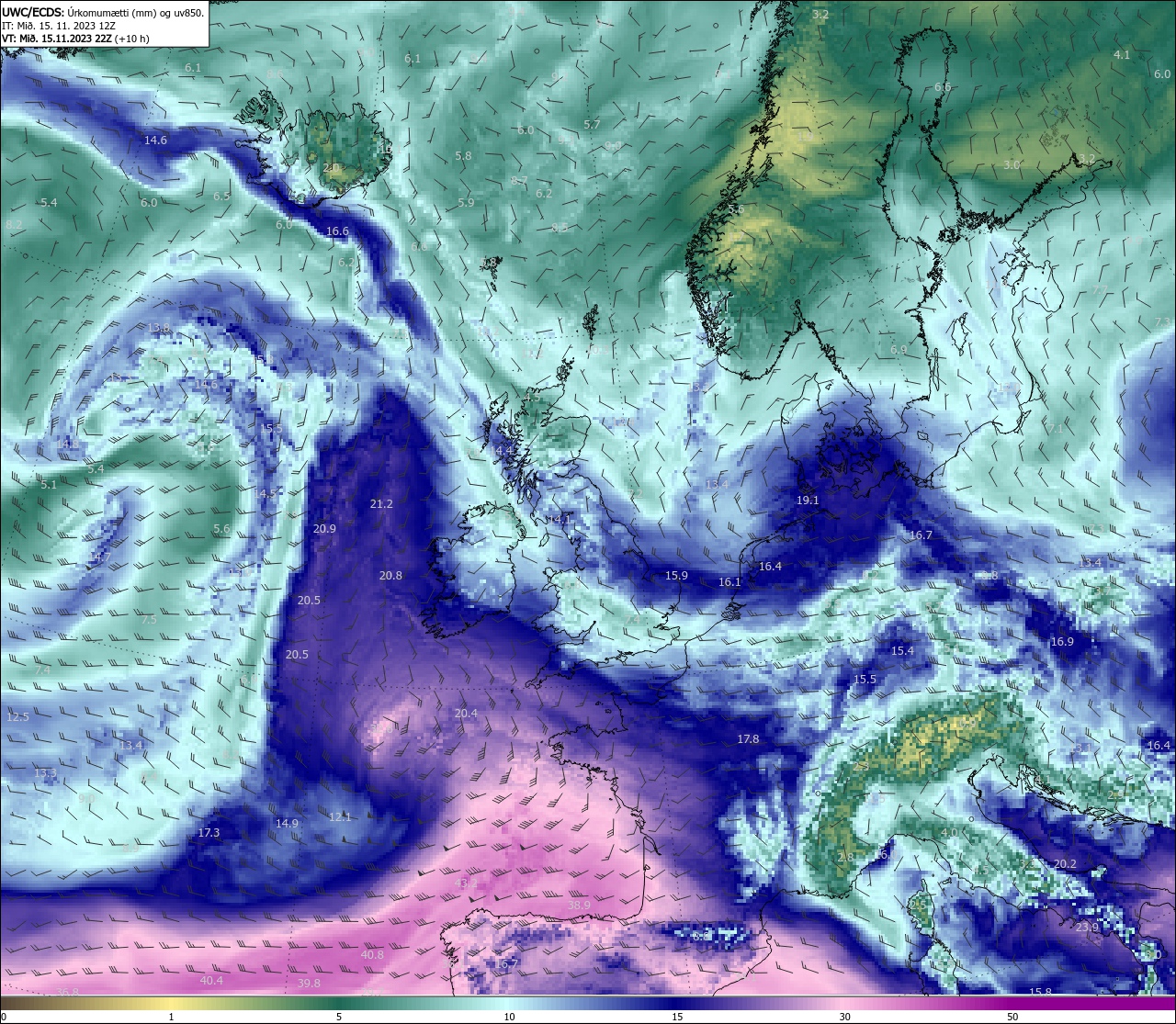The width and height of the screenshot is (1176, 1024).
Task: Click the '15.9' value label on map
Action: (676, 576)
